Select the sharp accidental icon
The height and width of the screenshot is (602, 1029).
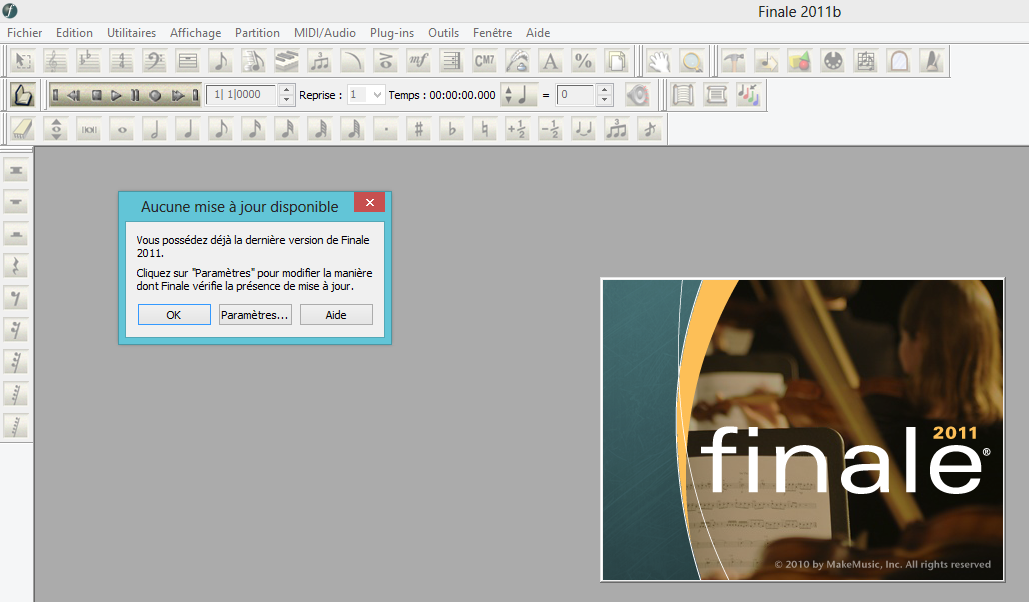coord(419,129)
